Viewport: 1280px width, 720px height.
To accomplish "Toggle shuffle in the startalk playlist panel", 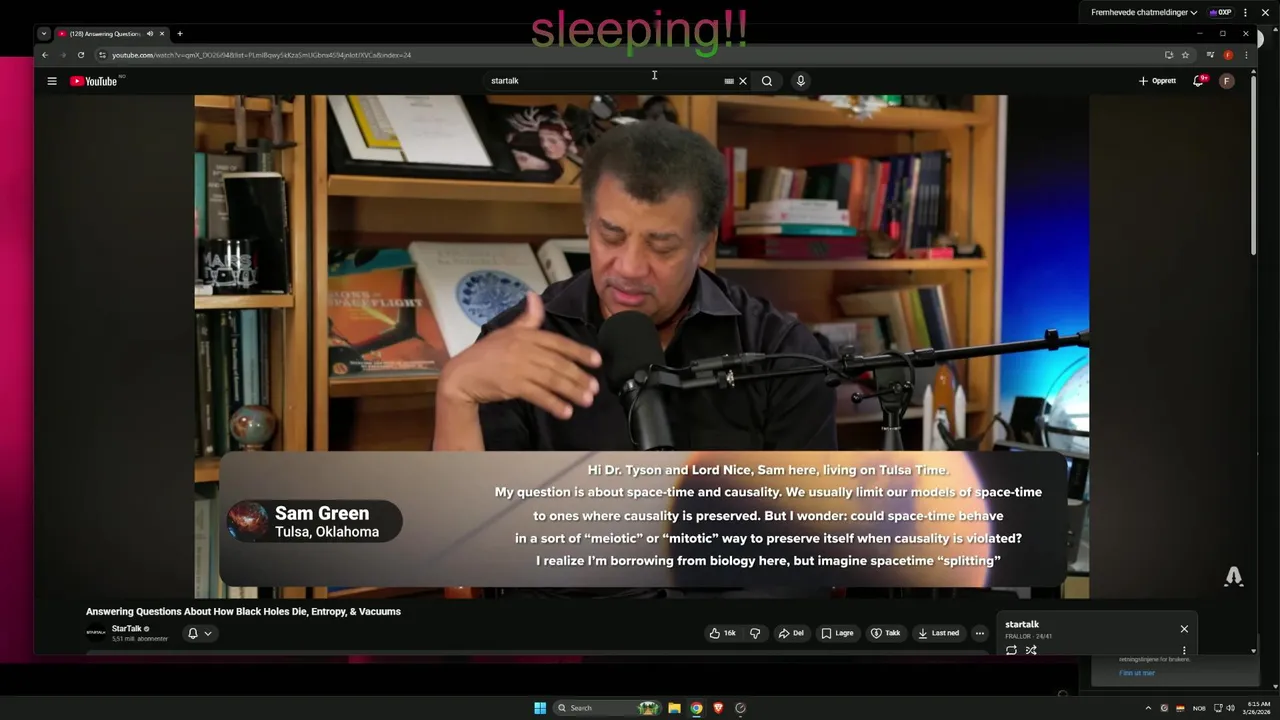I will pos(1031,650).
